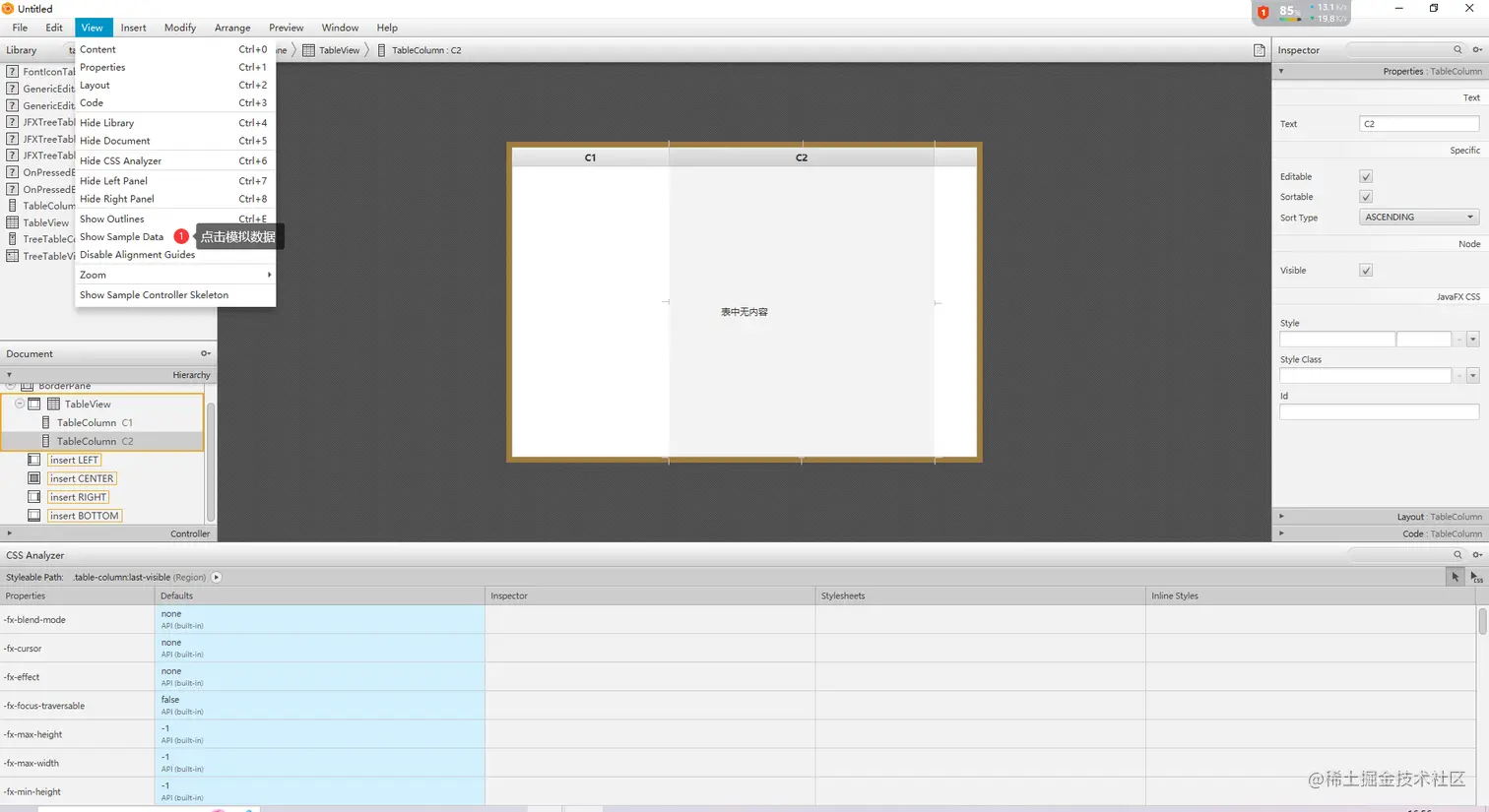Click the TableColumn icon in the Library list
The height and width of the screenshot is (812, 1489).
(x=12, y=206)
